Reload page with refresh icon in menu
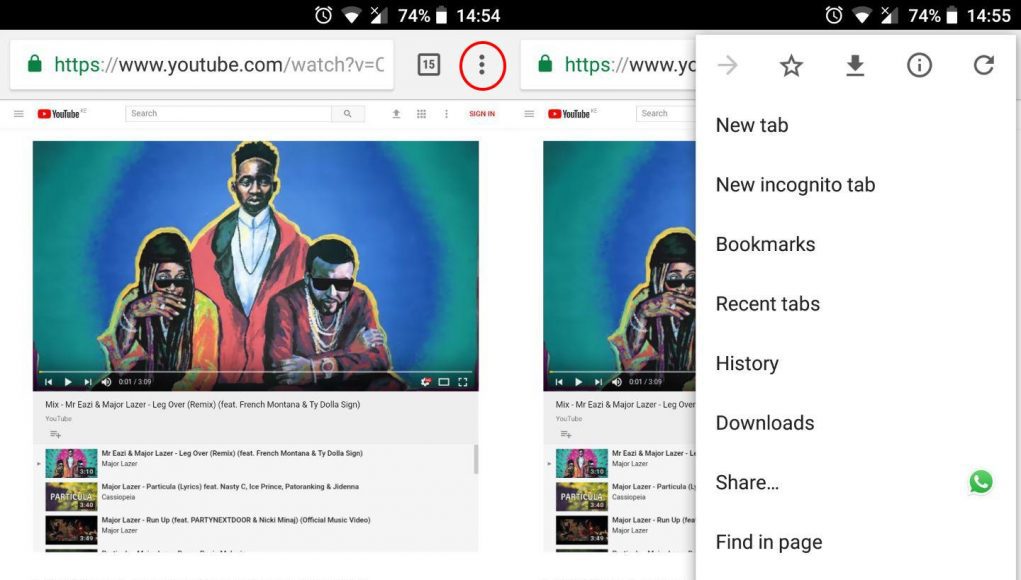 tap(983, 65)
